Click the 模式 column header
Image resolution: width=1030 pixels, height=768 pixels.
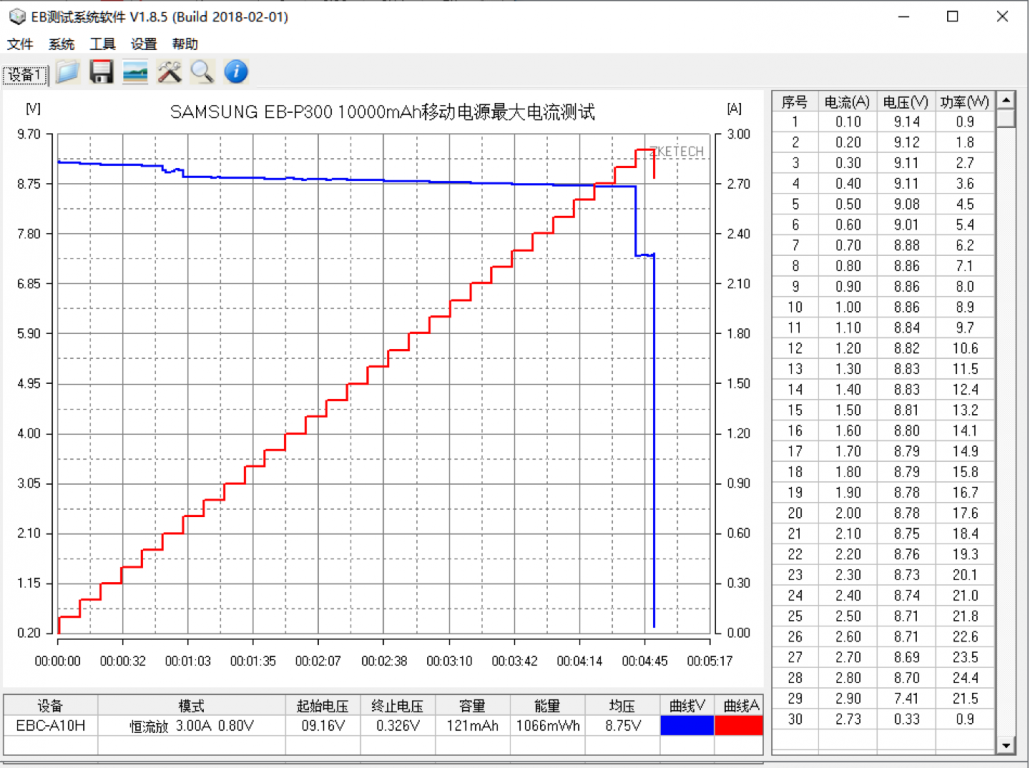tap(191, 706)
